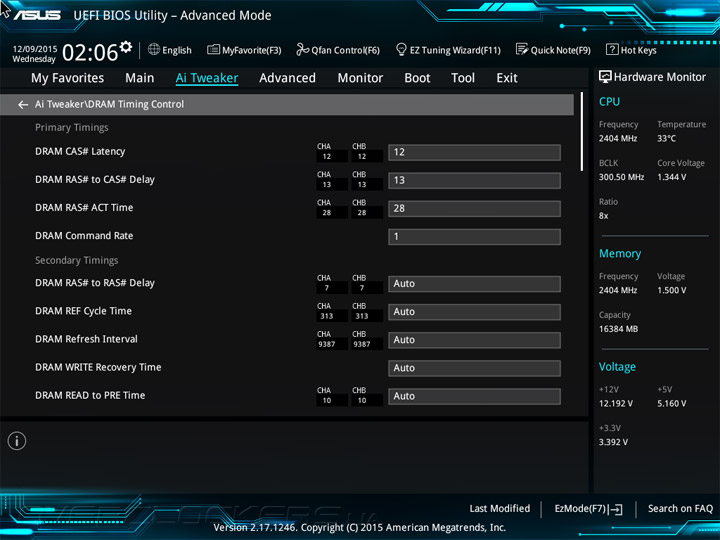This screenshot has width=720, height=540.
Task: Click CHB value 313 for REF Cycle Time
Action: [362, 316]
